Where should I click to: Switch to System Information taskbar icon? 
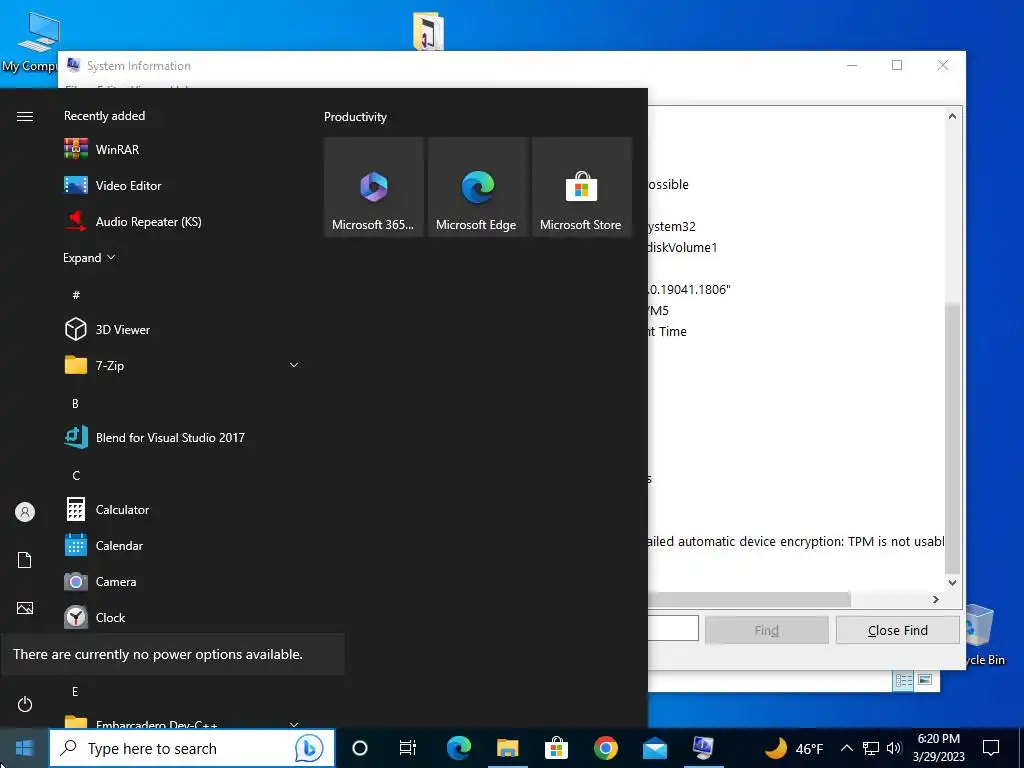click(x=703, y=748)
